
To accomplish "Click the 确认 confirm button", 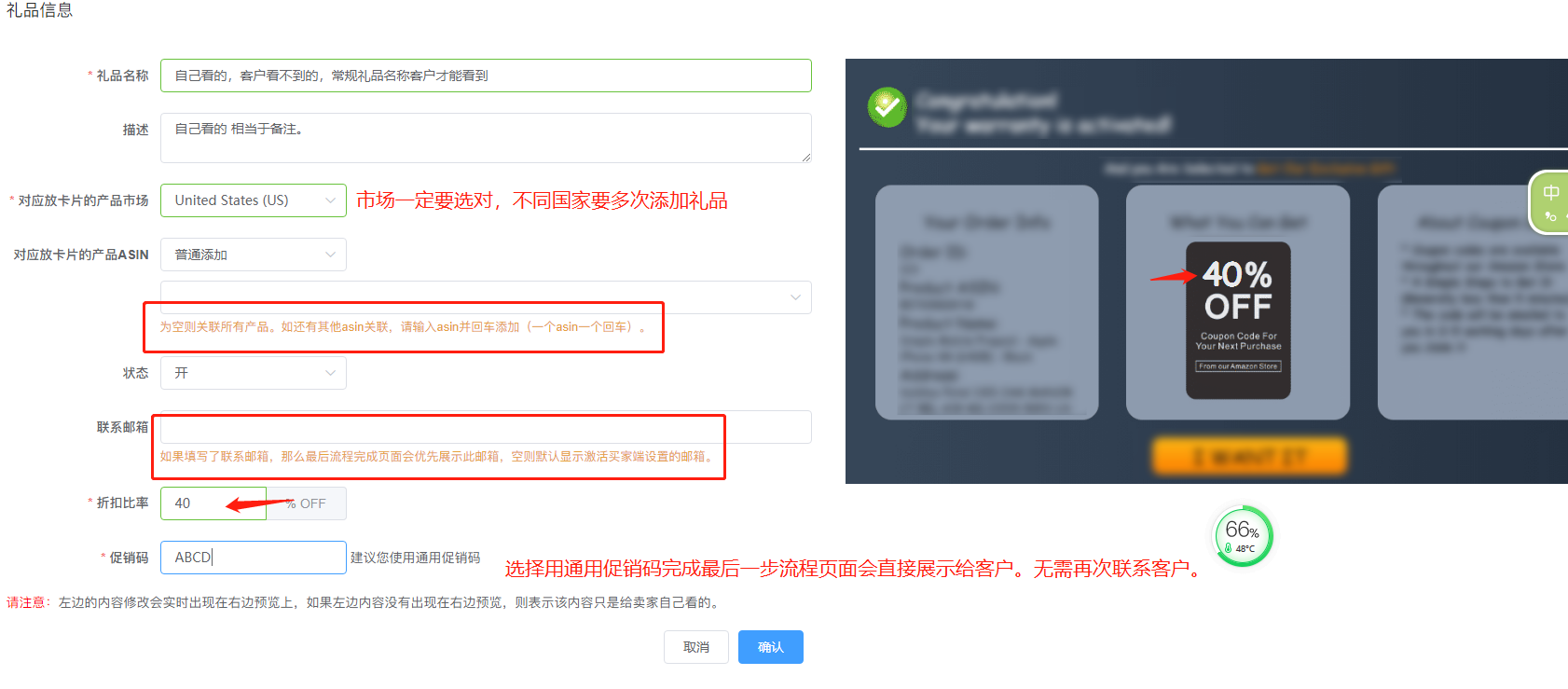I will coord(771,647).
